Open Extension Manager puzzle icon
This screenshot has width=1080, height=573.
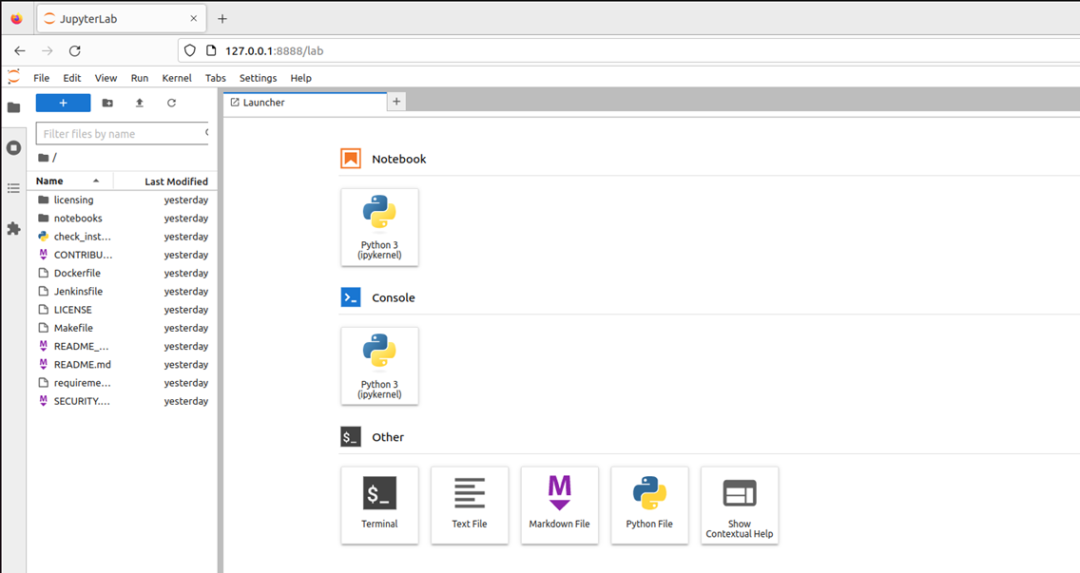[14, 229]
